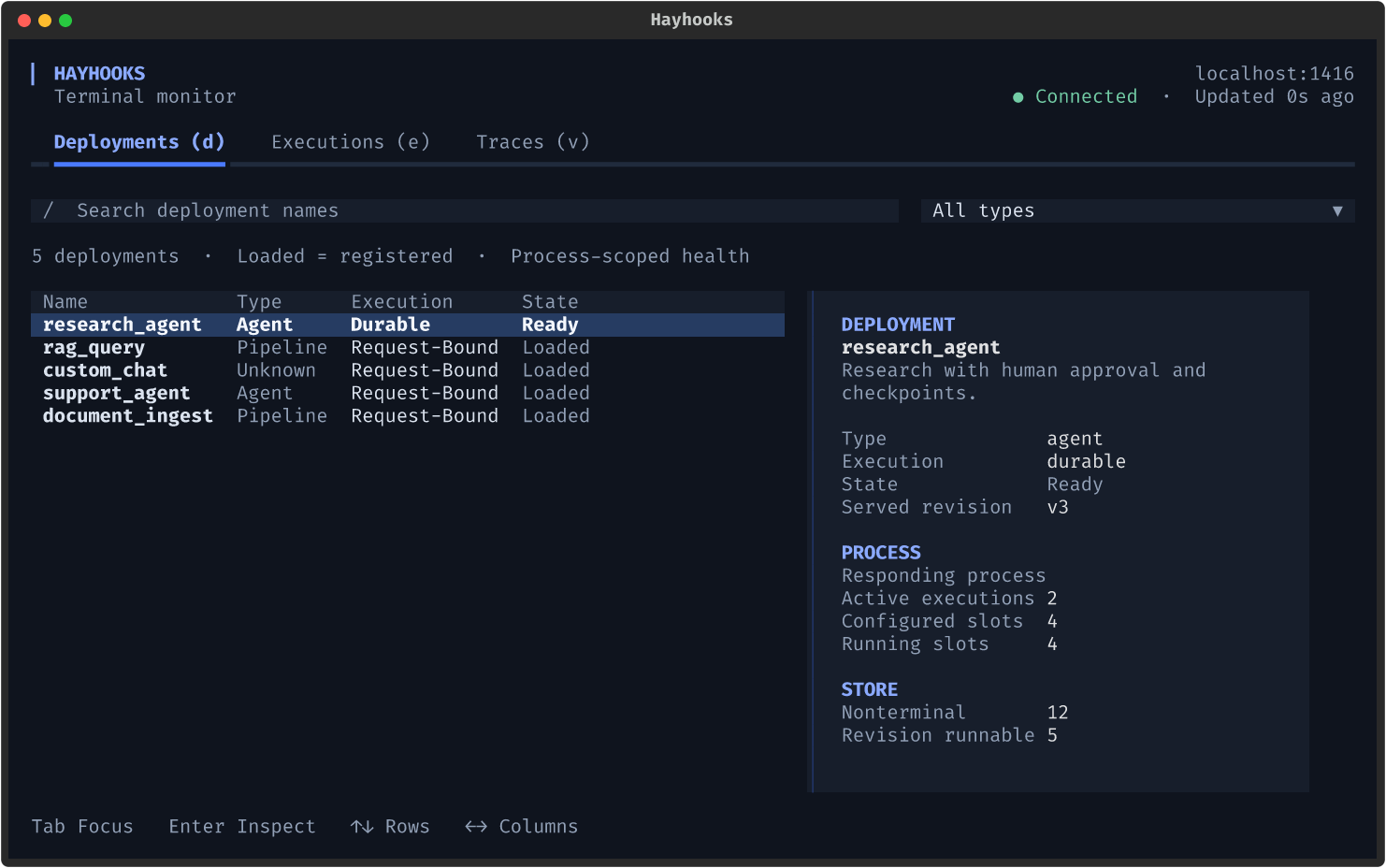Focus the Search deployment names field
The image size is (1386, 868).
point(465,210)
